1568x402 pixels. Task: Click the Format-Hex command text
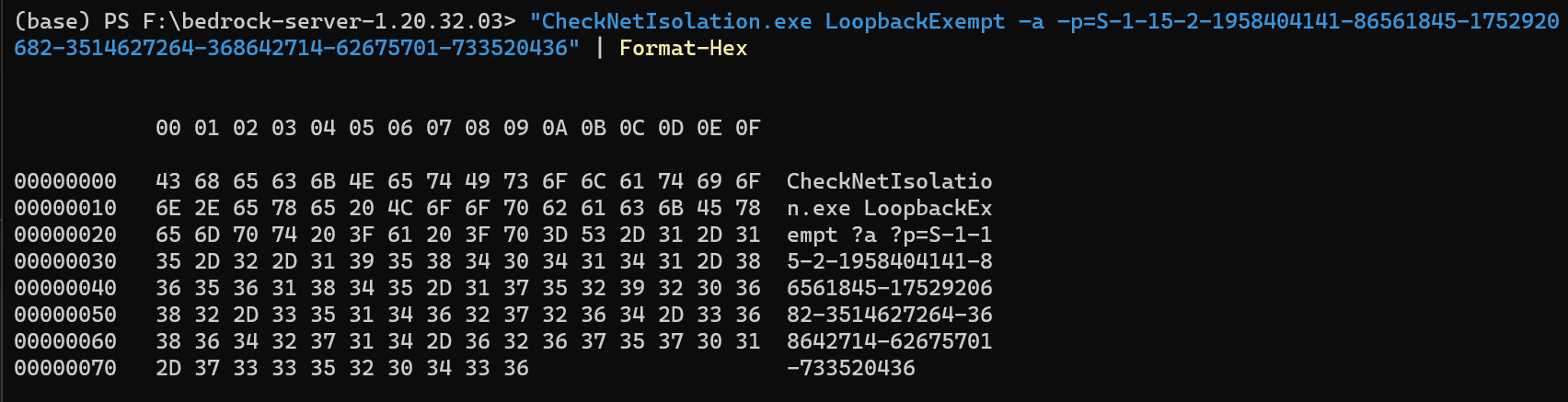point(683,48)
